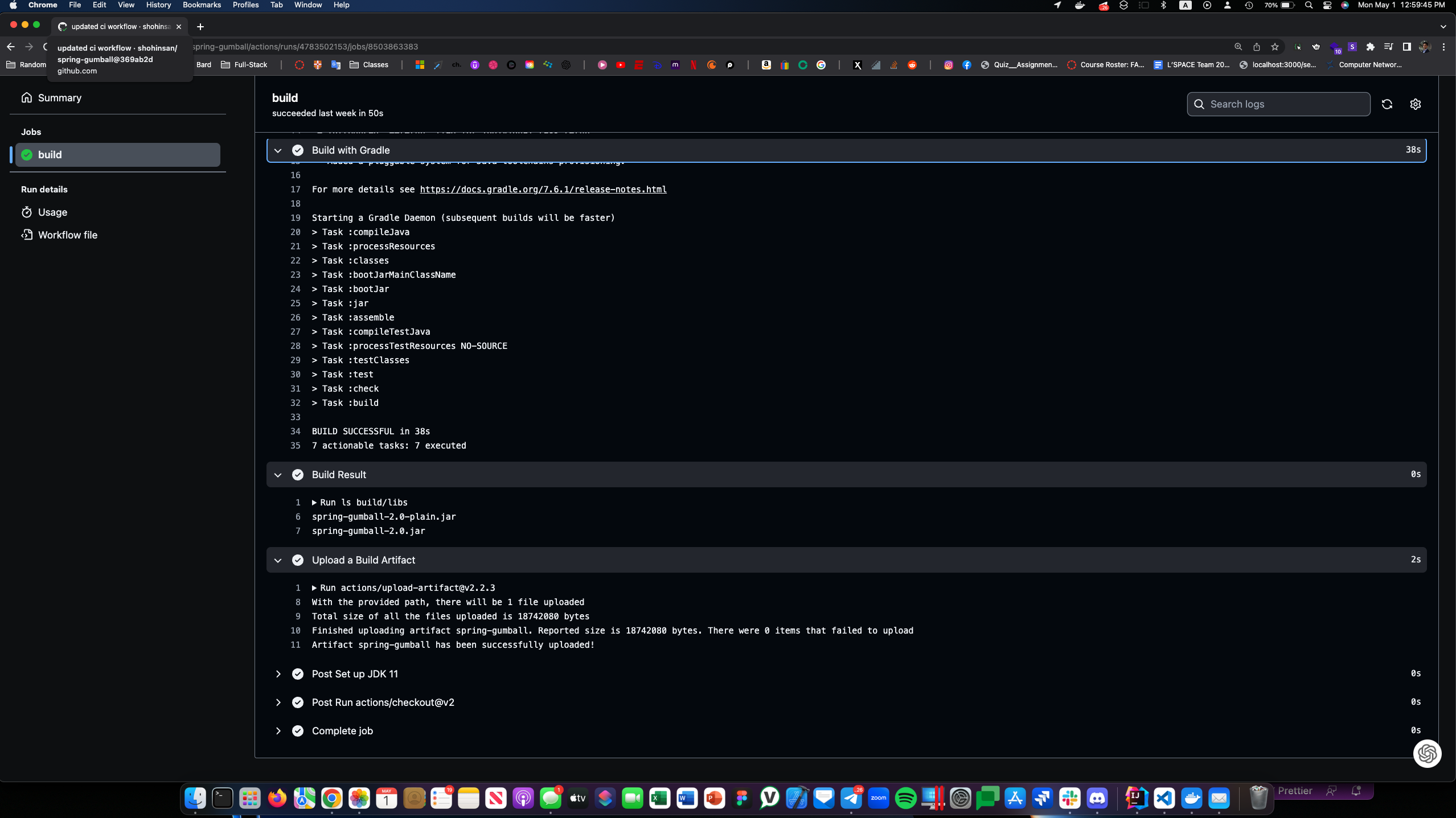Collapse the Build with Gradle step
Viewport: 1456px width, 818px height.
[278, 150]
